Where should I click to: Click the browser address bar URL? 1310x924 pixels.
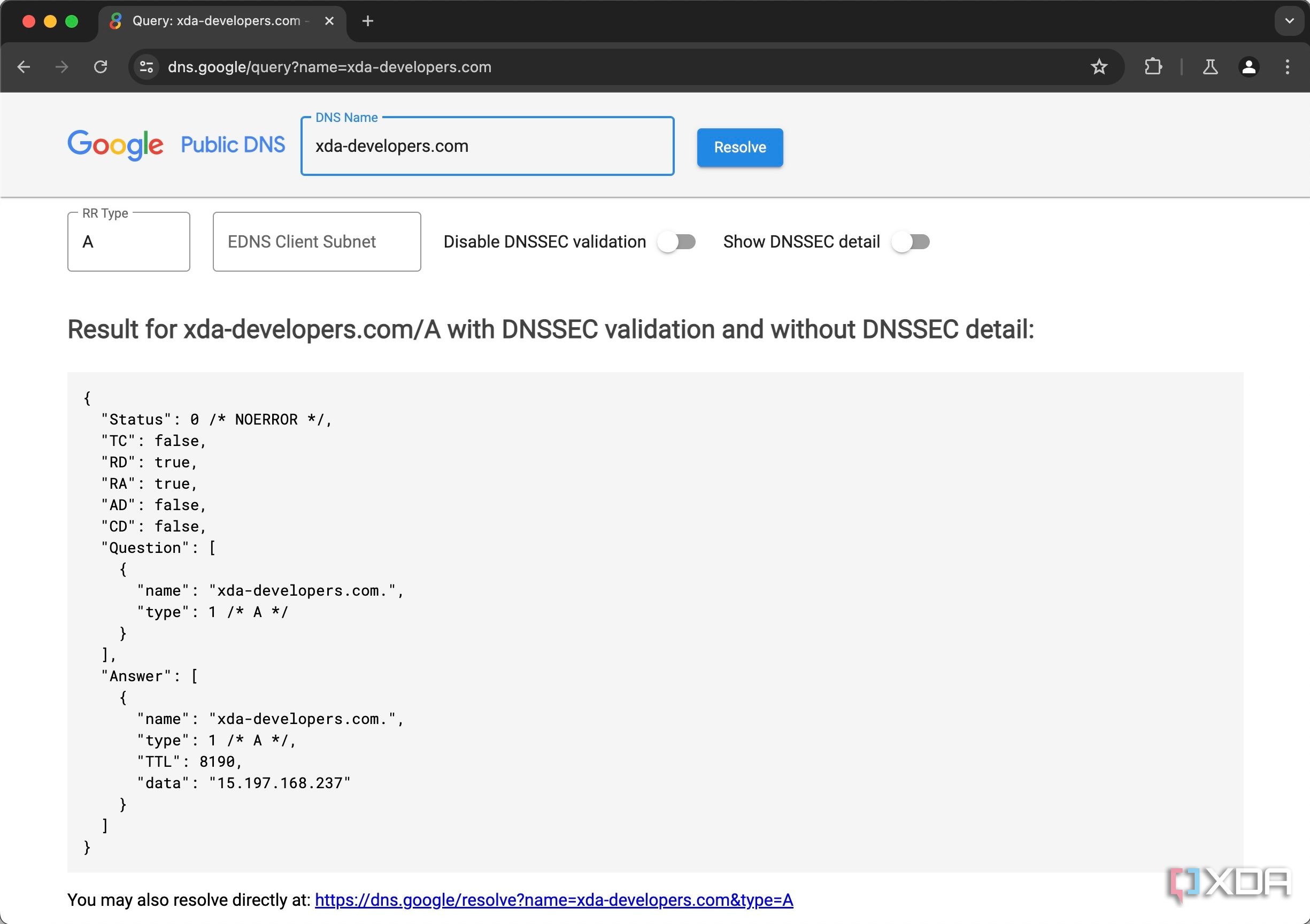329,67
